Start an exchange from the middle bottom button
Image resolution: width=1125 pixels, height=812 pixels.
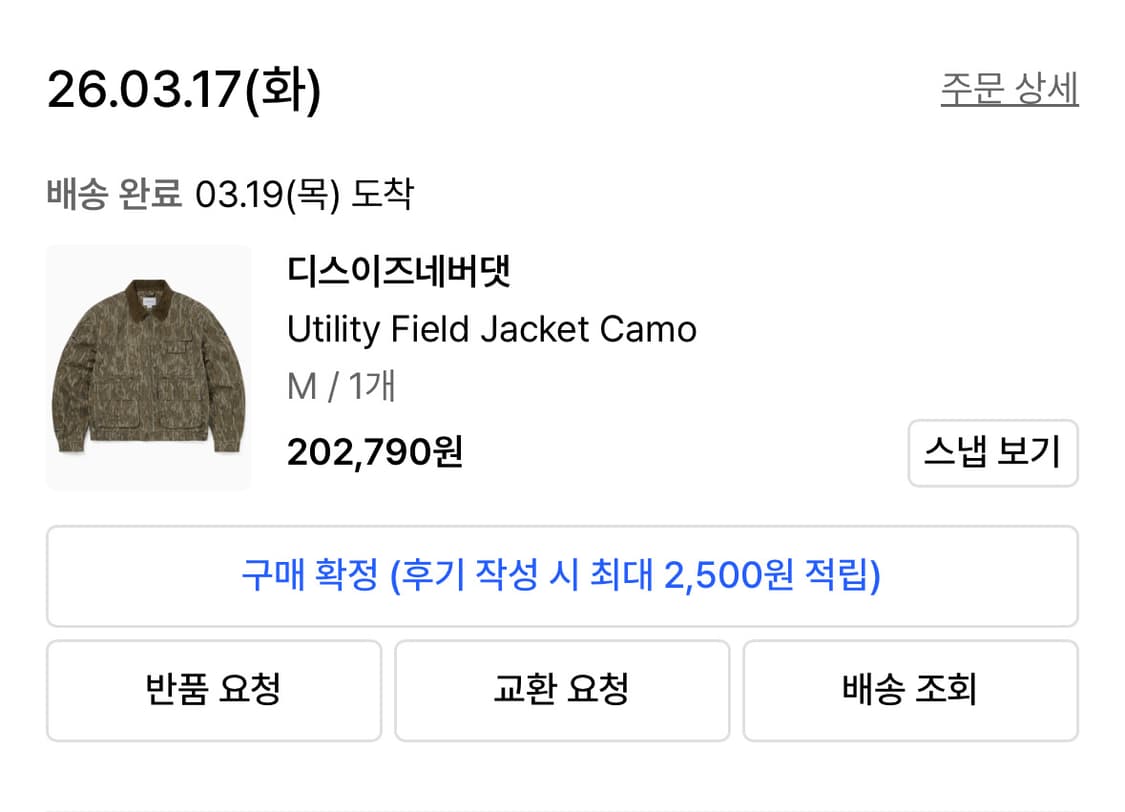point(562,690)
